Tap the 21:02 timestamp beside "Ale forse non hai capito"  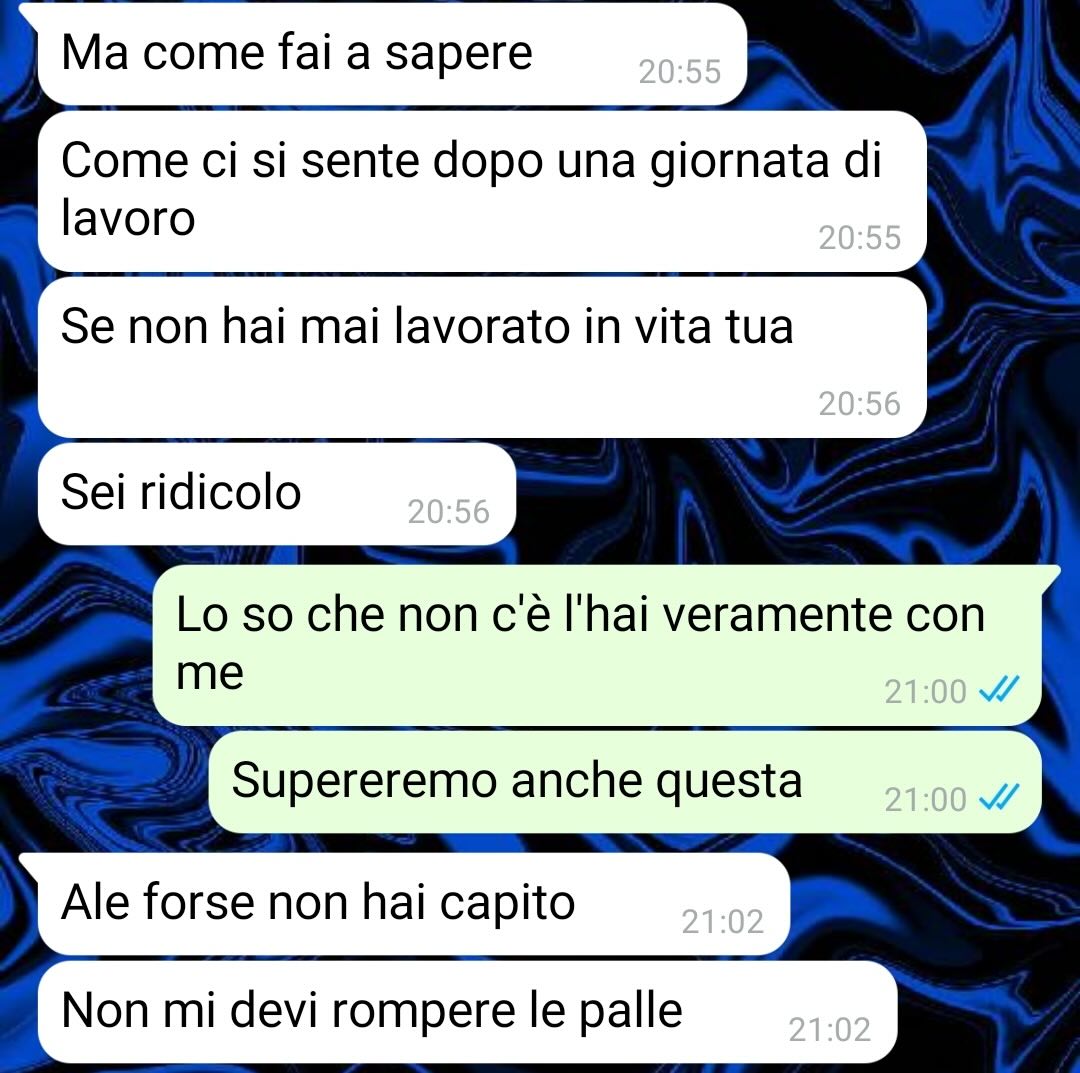click(722, 921)
